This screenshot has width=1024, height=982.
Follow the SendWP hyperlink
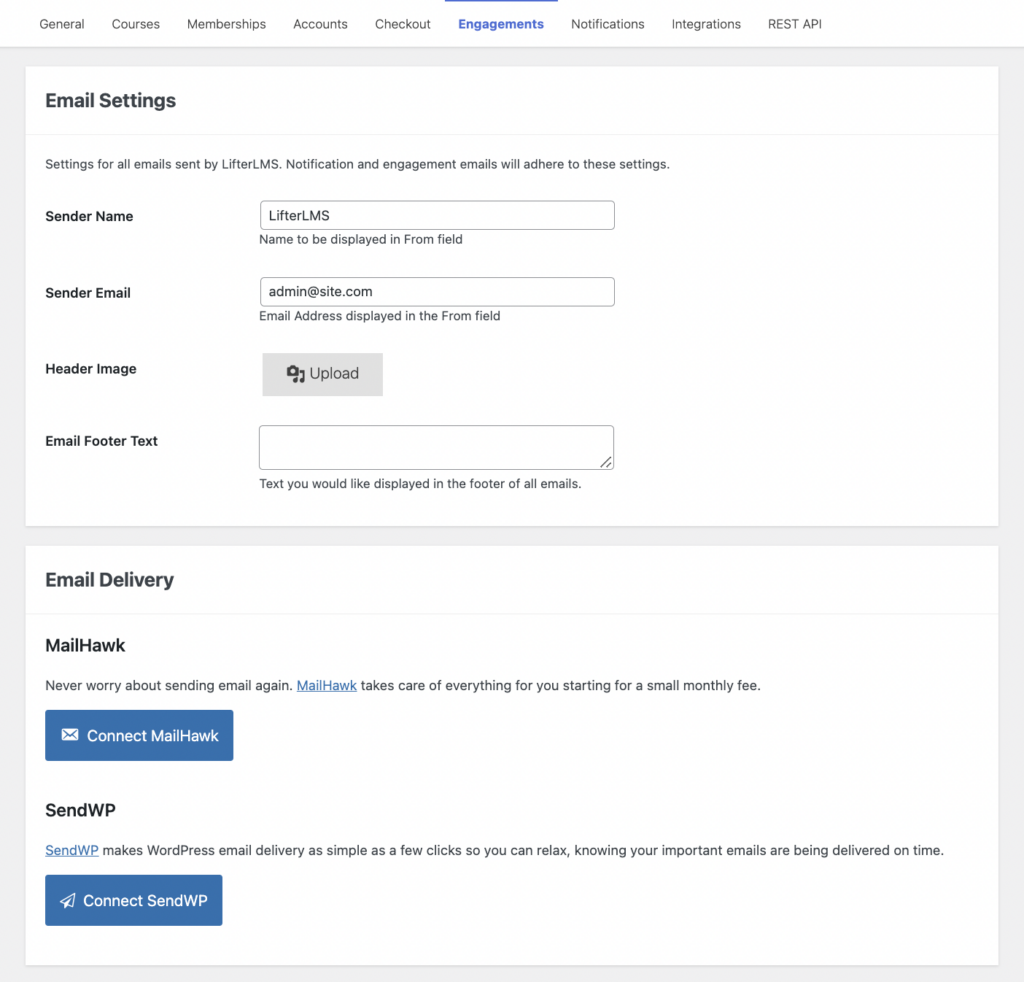[71, 849]
